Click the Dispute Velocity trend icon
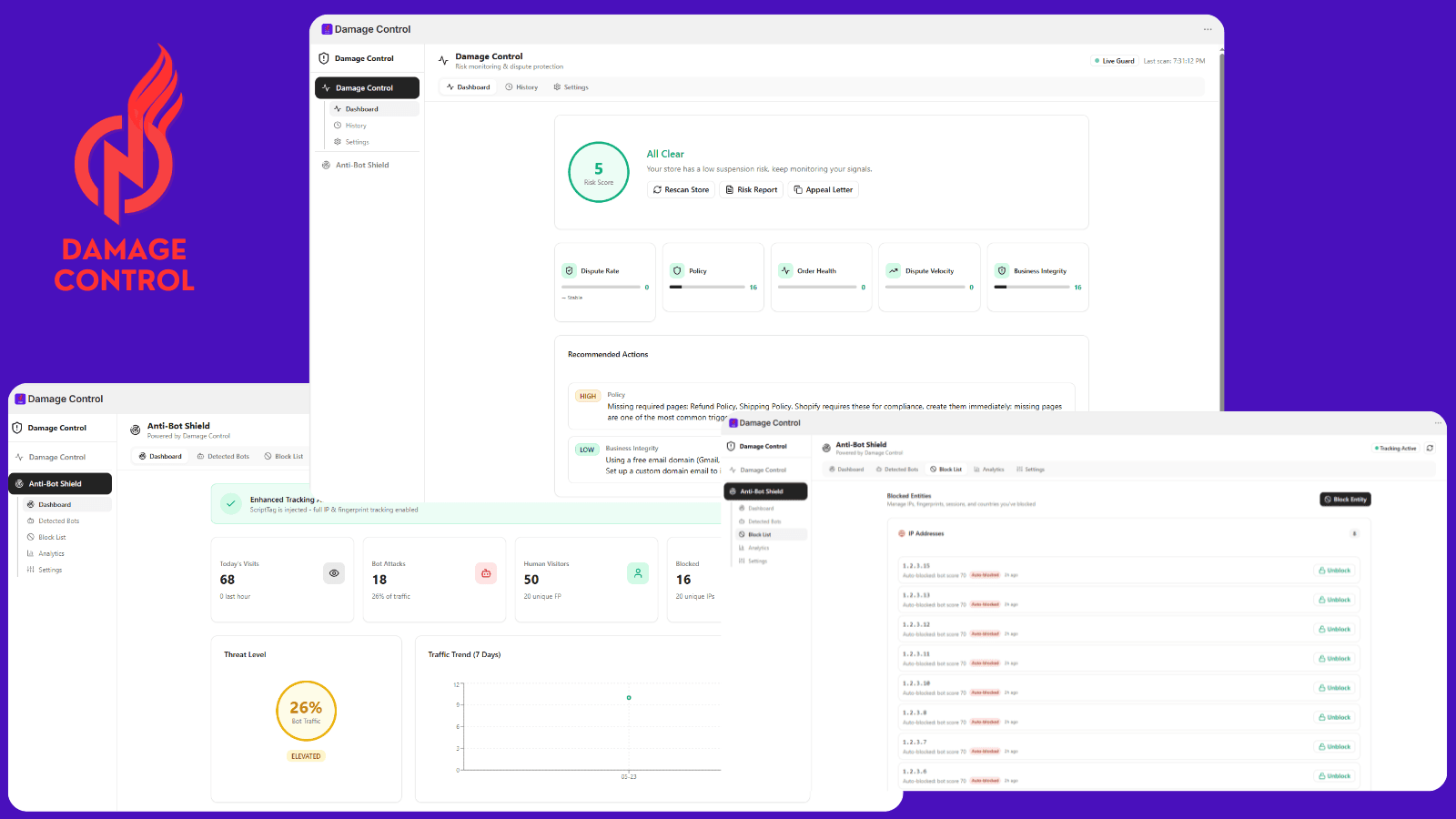The width and height of the screenshot is (1456, 819). click(x=894, y=270)
